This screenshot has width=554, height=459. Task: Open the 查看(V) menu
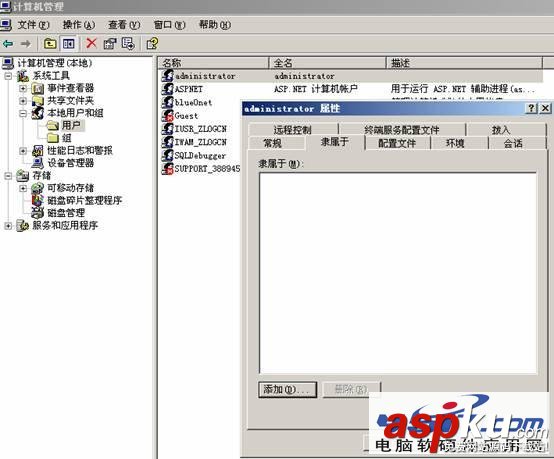[124, 25]
